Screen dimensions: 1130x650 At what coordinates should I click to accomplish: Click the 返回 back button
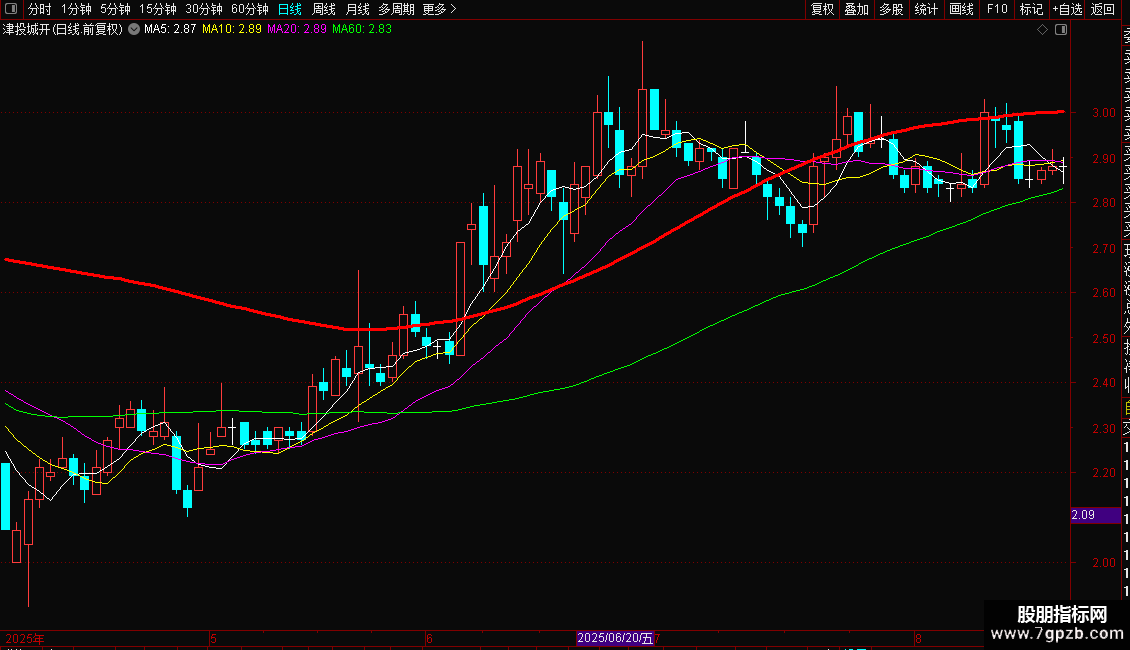point(1103,9)
